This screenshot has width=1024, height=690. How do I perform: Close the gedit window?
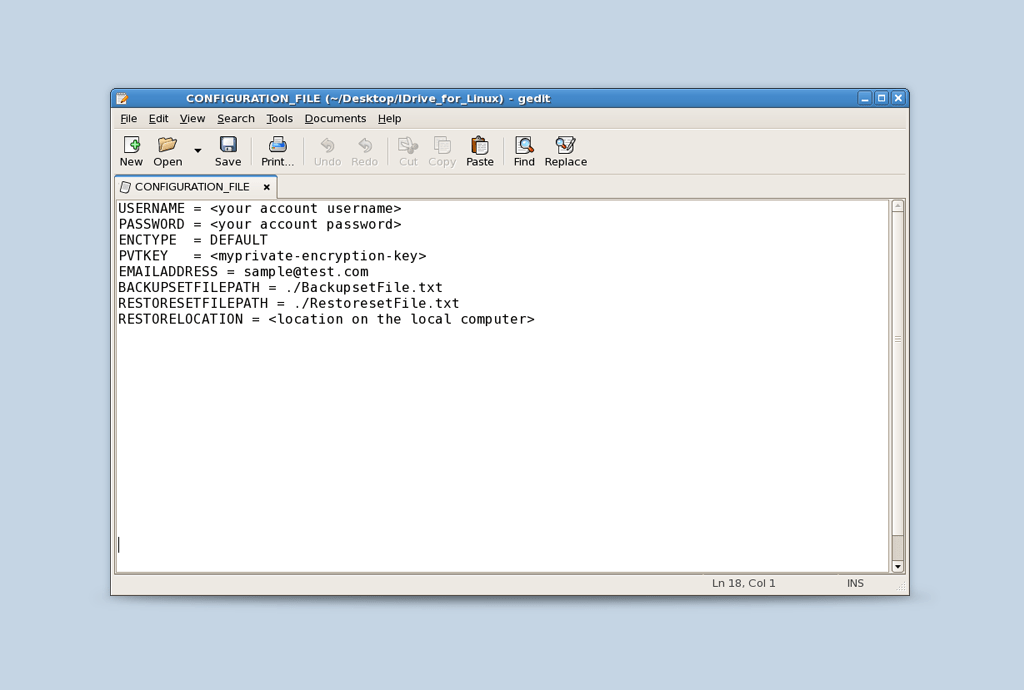pos(899,99)
